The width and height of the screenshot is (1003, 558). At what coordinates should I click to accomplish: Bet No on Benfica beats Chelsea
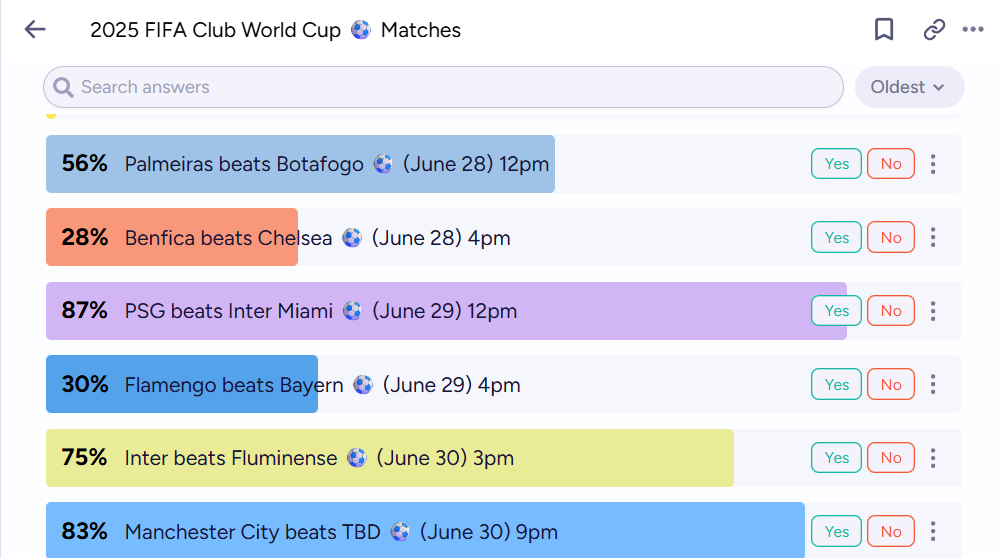890,238
